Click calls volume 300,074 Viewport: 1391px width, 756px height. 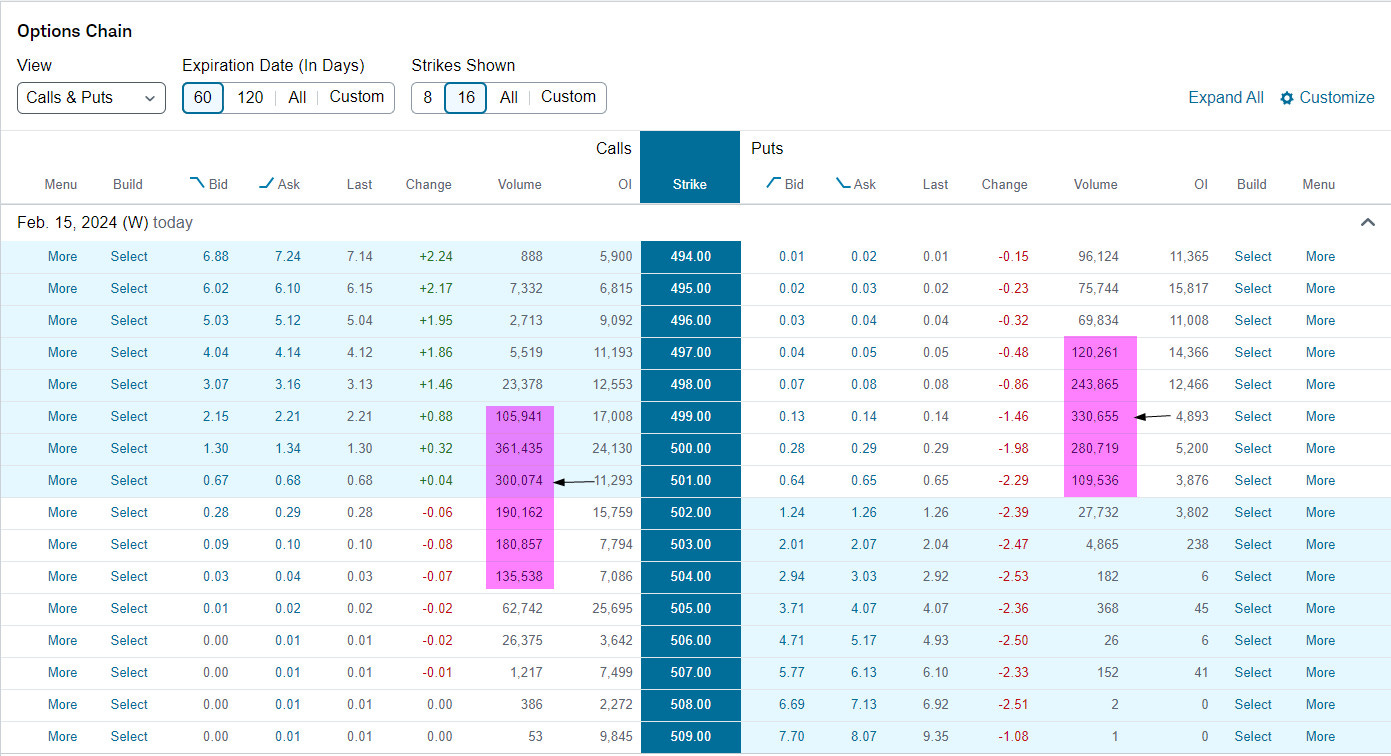(x=520, y=481)
